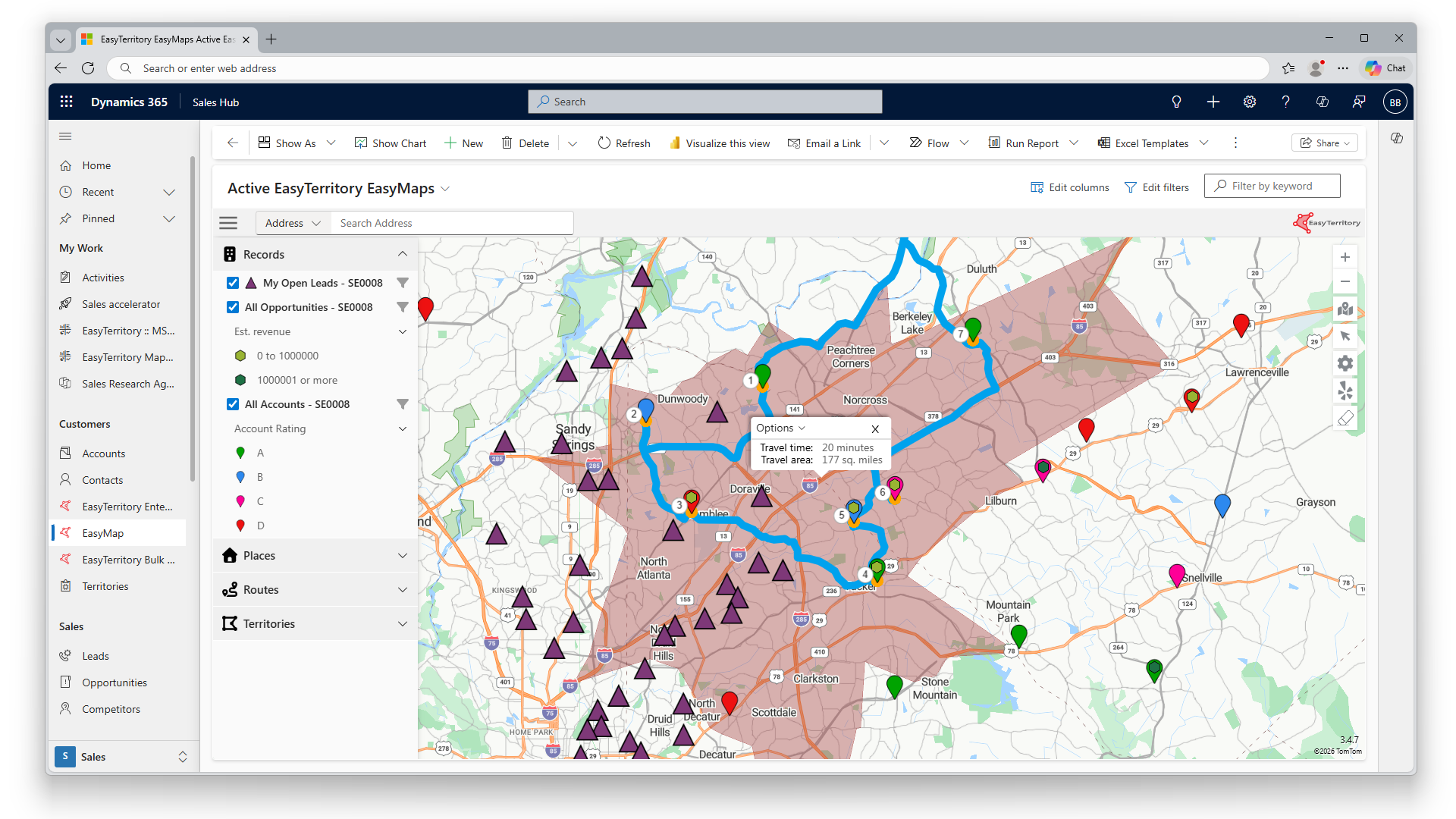Image resolution: width=1456 pixels, height=819 pixels.
Task: Click the map zoom in plus button
Action: click(x=1345, y=257)
